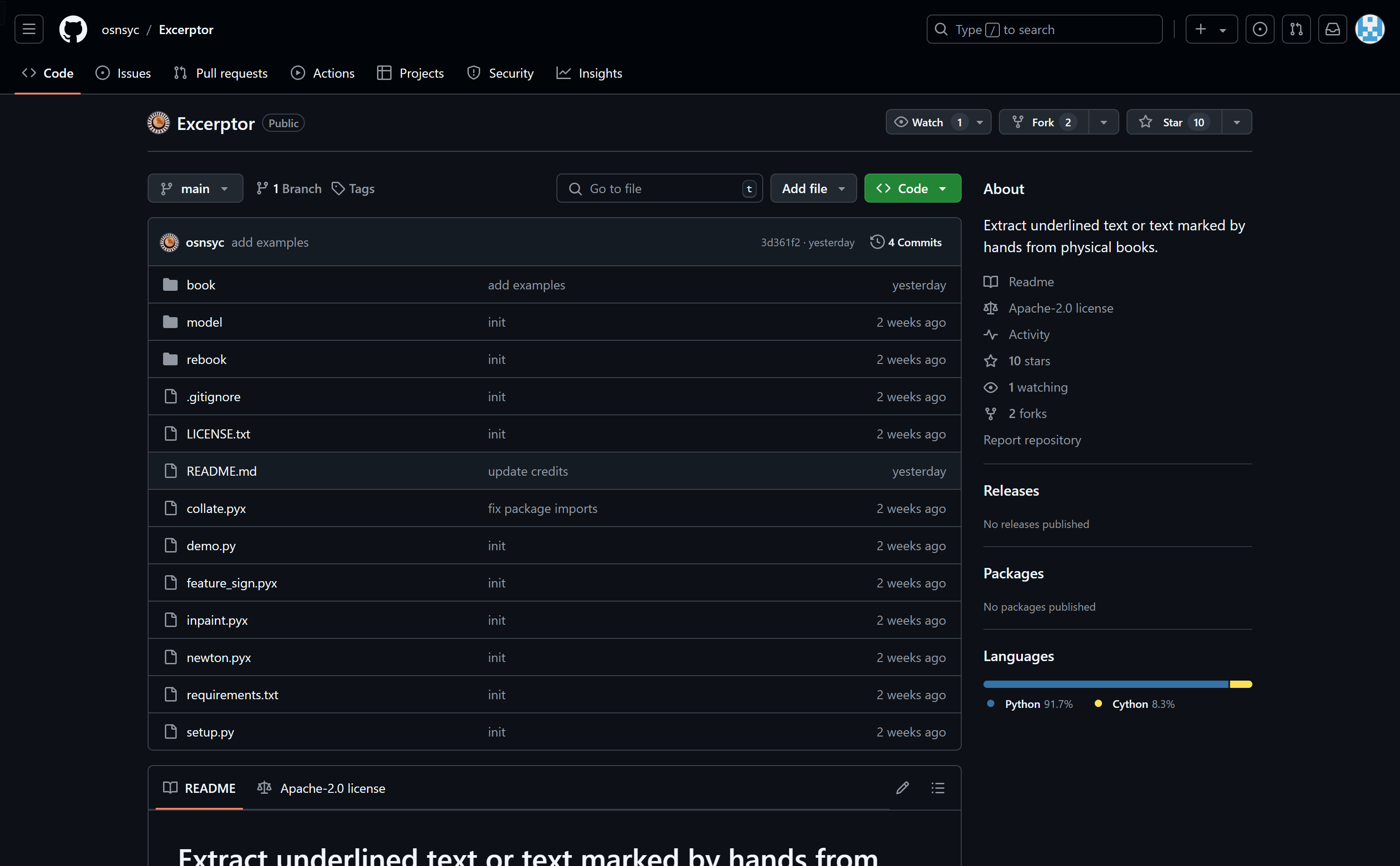Edit README with the pencil icon
Image resolution: width=1400 pixels, height=866 pixels.
tap(903, 788)
